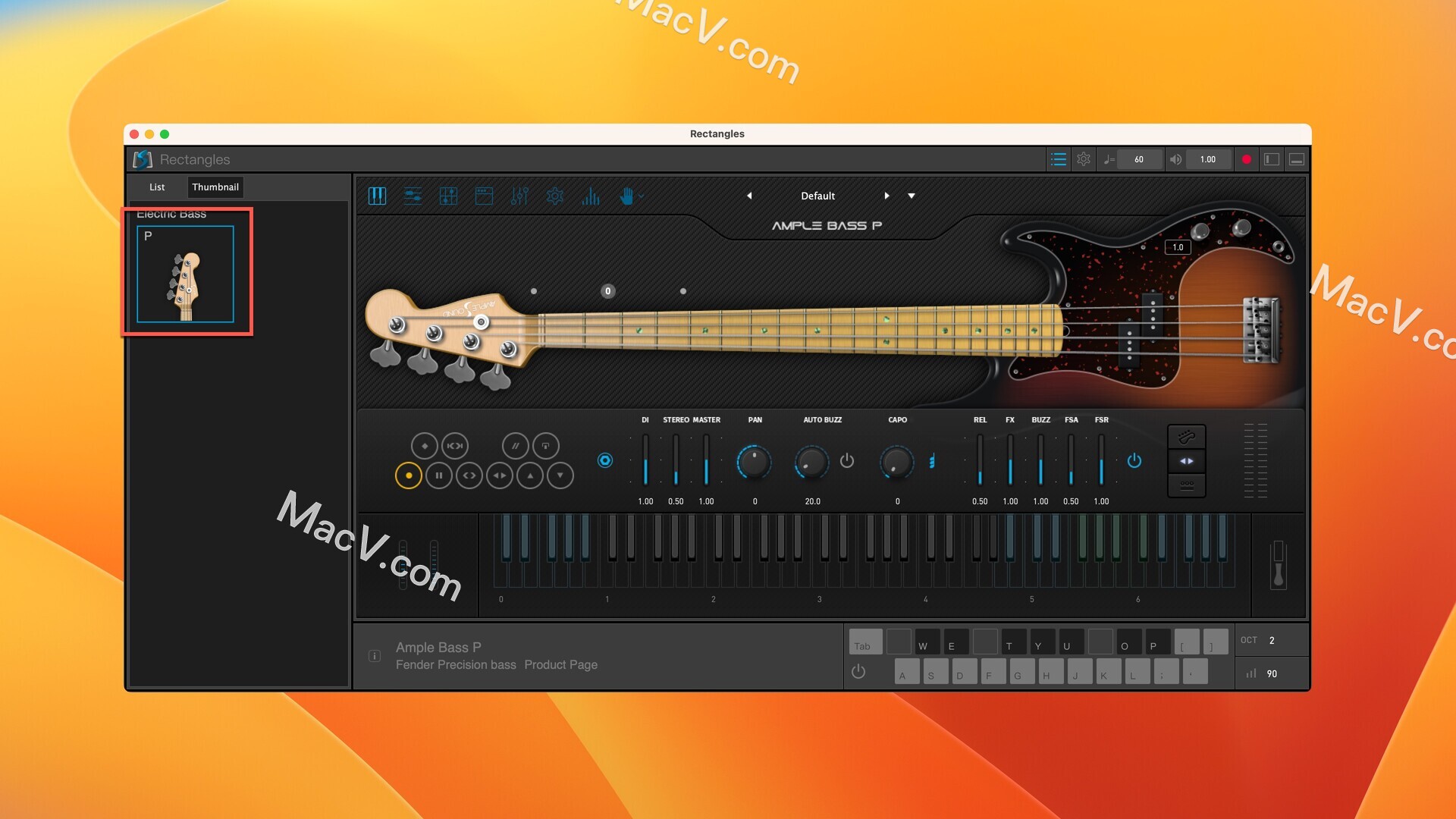The height and width of the screenshot is (819, 1456).
Task: Toggle the AUTO BUZZ power button
Action: (x=847, y=460)
